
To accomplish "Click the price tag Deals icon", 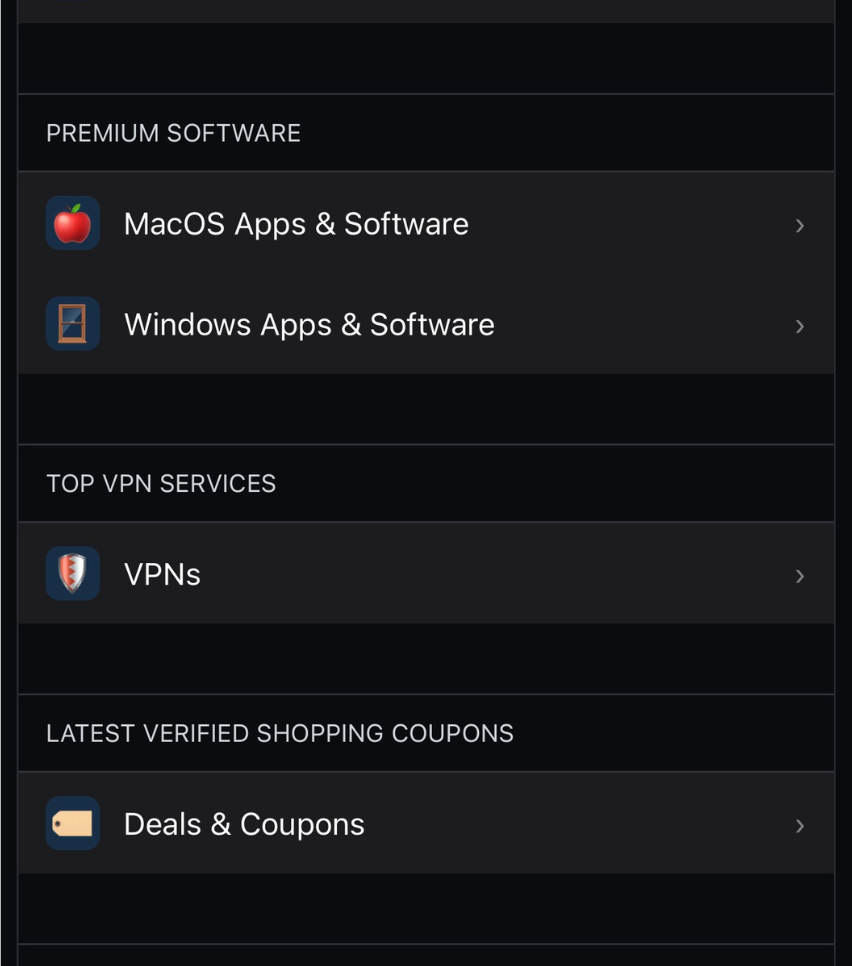I will point(73,824).
